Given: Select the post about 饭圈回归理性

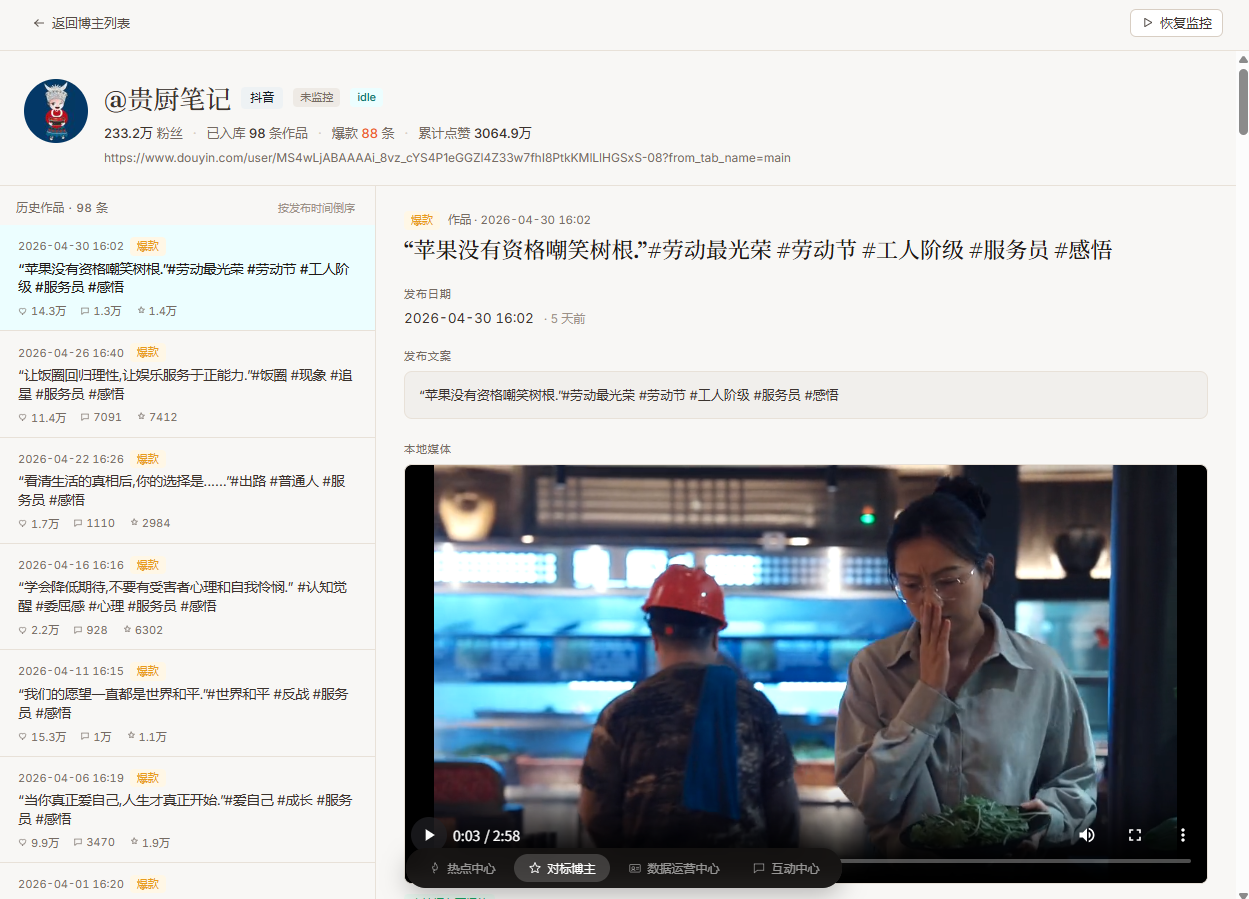Looking at the screenshot, I should coord(188,384).
